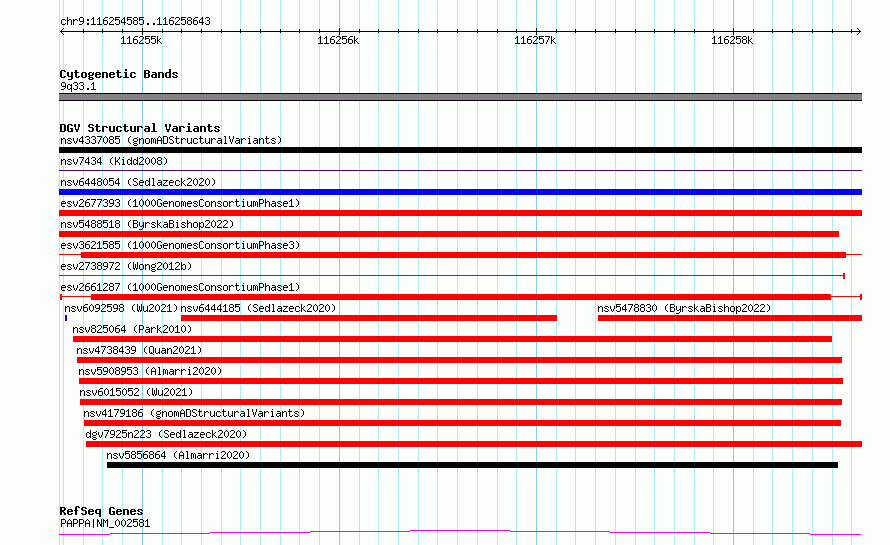Select the red nsv5488518 variant bar
The height and width of the screenshot is (545, 890).
pos(449,234)
